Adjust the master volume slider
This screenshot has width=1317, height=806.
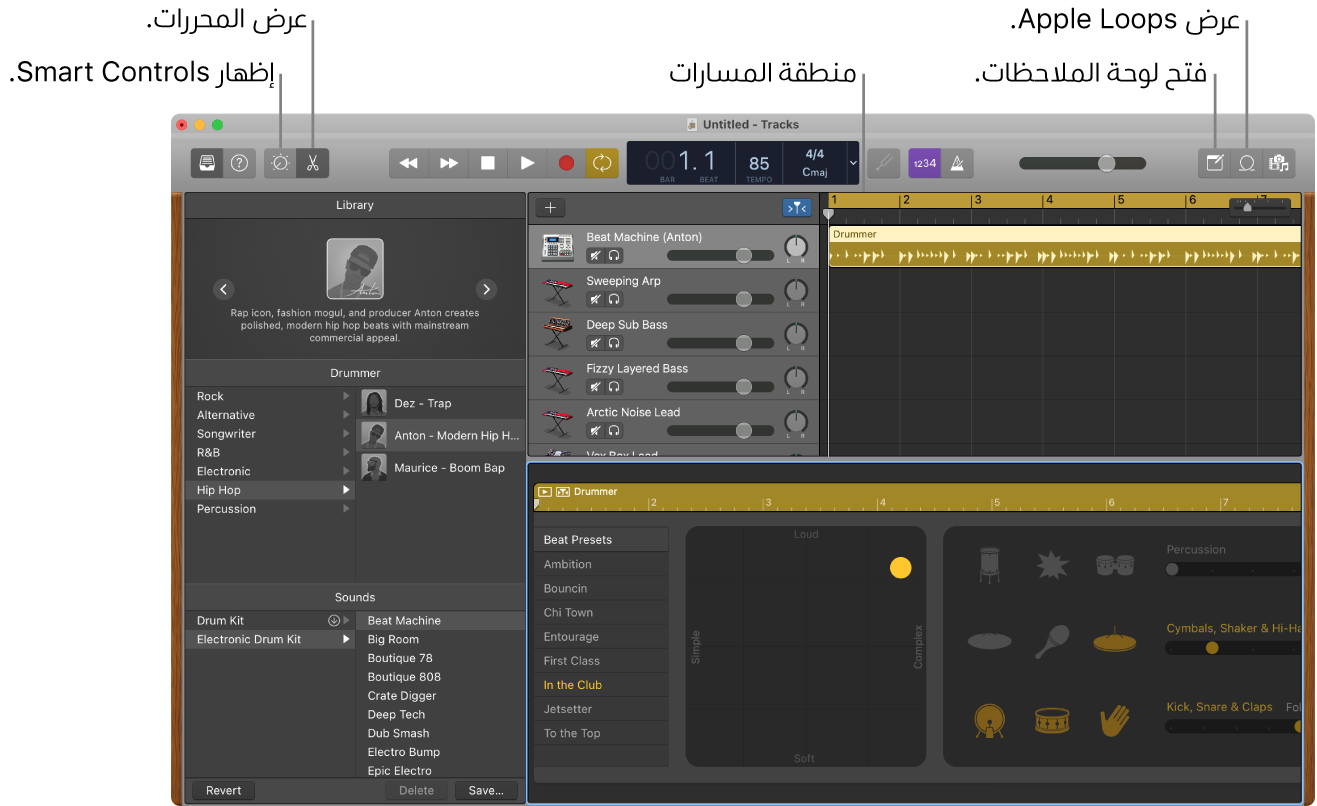click(1083, 163)
